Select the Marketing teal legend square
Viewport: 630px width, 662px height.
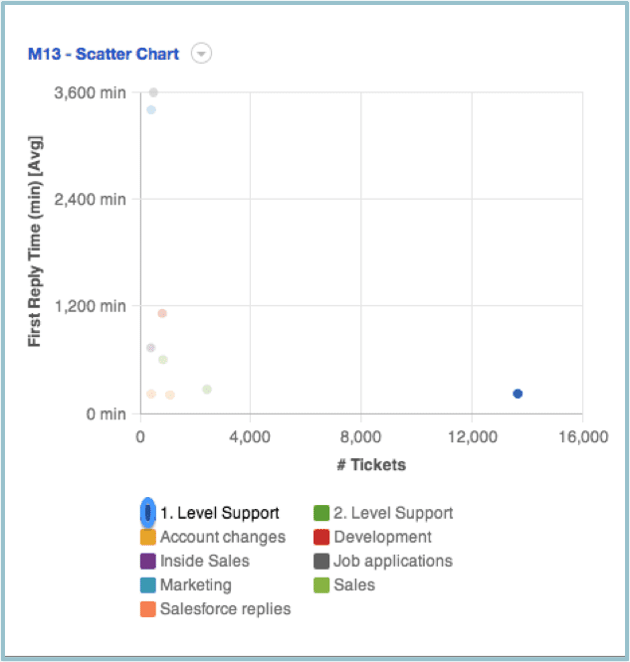tap(148, 585)
